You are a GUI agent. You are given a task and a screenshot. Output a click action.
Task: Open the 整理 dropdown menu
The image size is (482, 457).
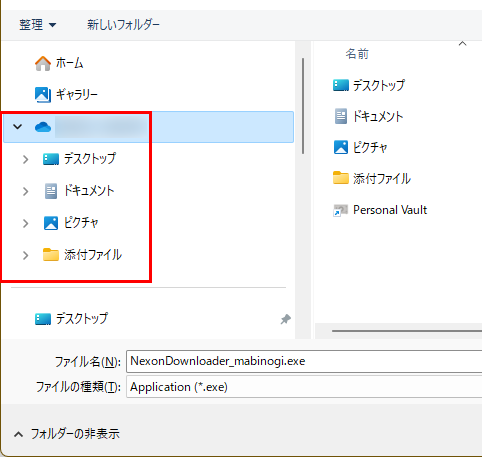click(37, 25)
